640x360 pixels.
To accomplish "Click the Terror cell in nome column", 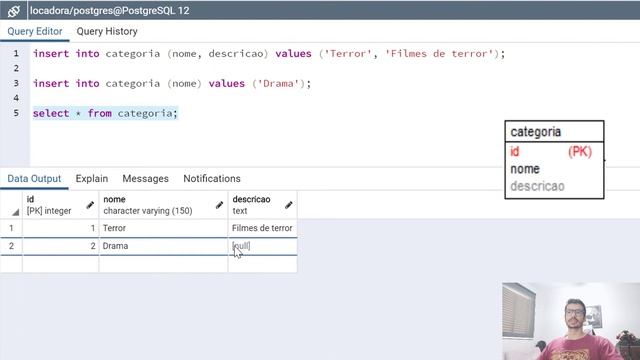I will tap(163, 228).
